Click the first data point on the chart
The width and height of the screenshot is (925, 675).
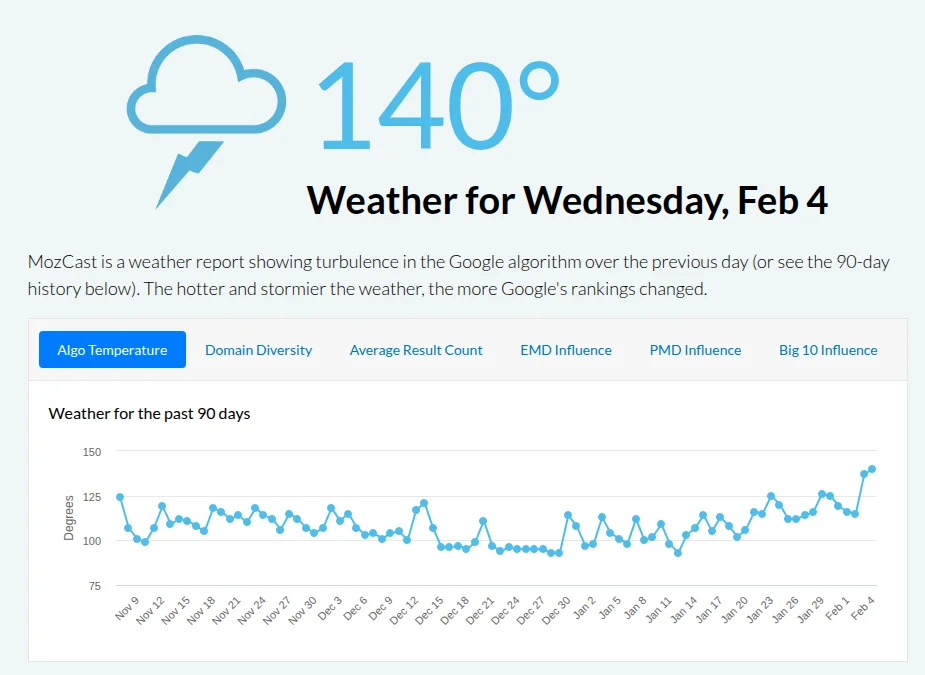[120, 497]
